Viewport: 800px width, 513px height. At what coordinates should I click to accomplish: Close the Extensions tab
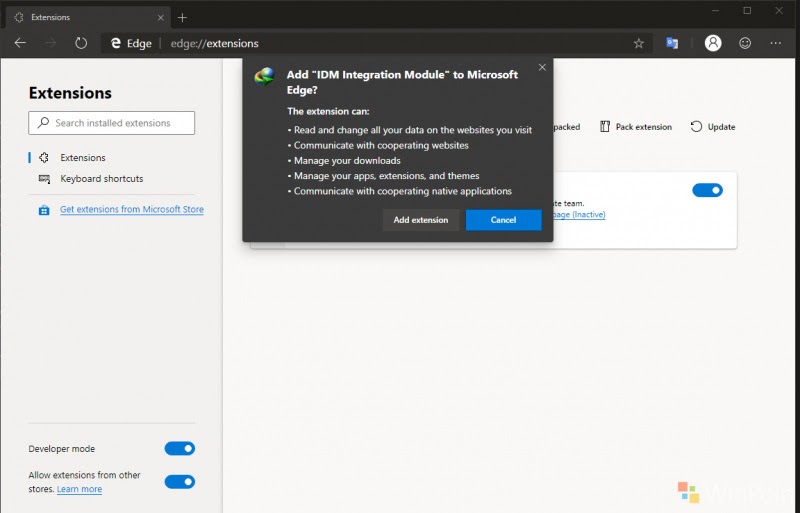160,17
